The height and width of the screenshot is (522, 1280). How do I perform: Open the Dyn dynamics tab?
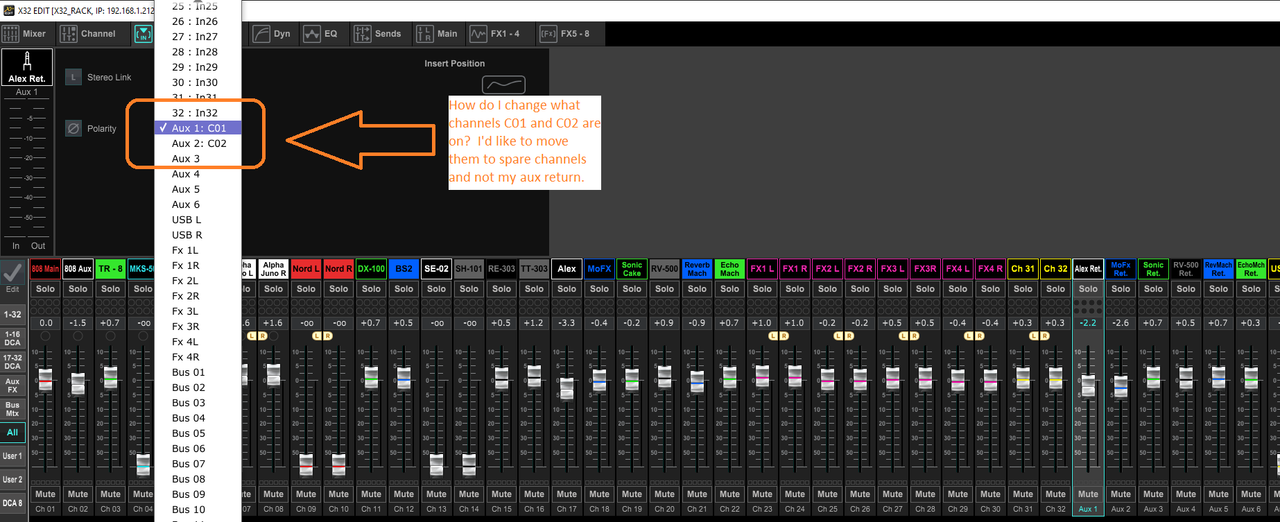(272, 33)
